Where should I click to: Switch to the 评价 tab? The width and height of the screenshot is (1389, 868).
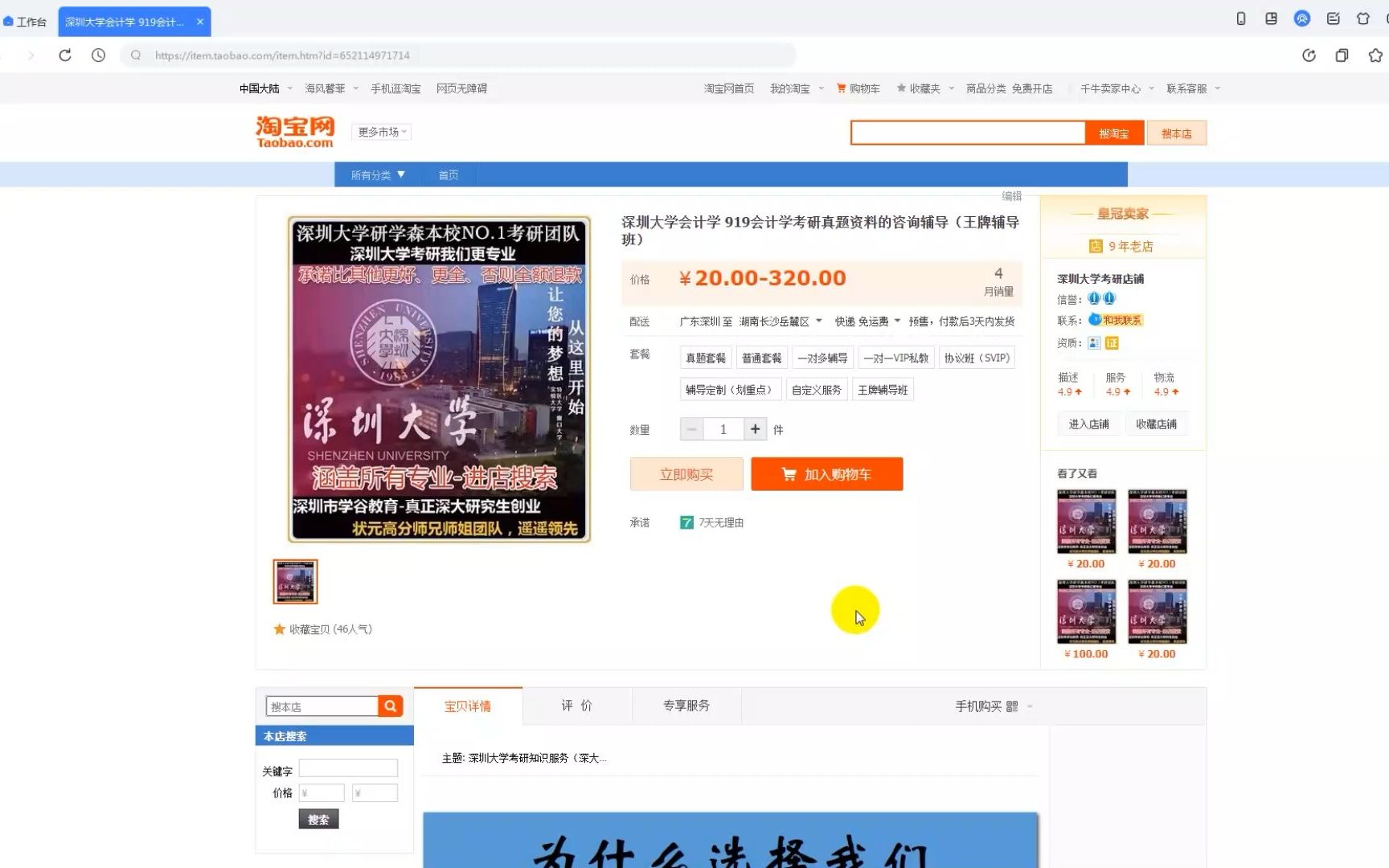click(577, 706)
